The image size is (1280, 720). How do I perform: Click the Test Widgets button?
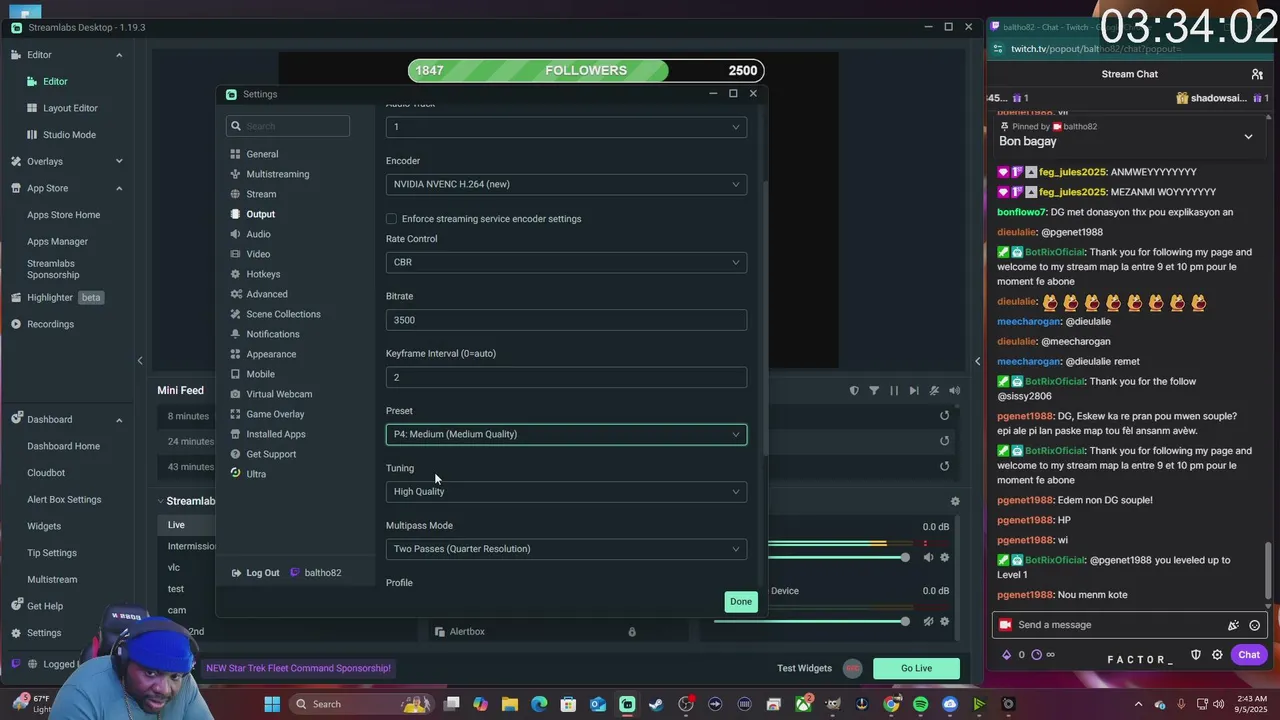click(804, 668)
